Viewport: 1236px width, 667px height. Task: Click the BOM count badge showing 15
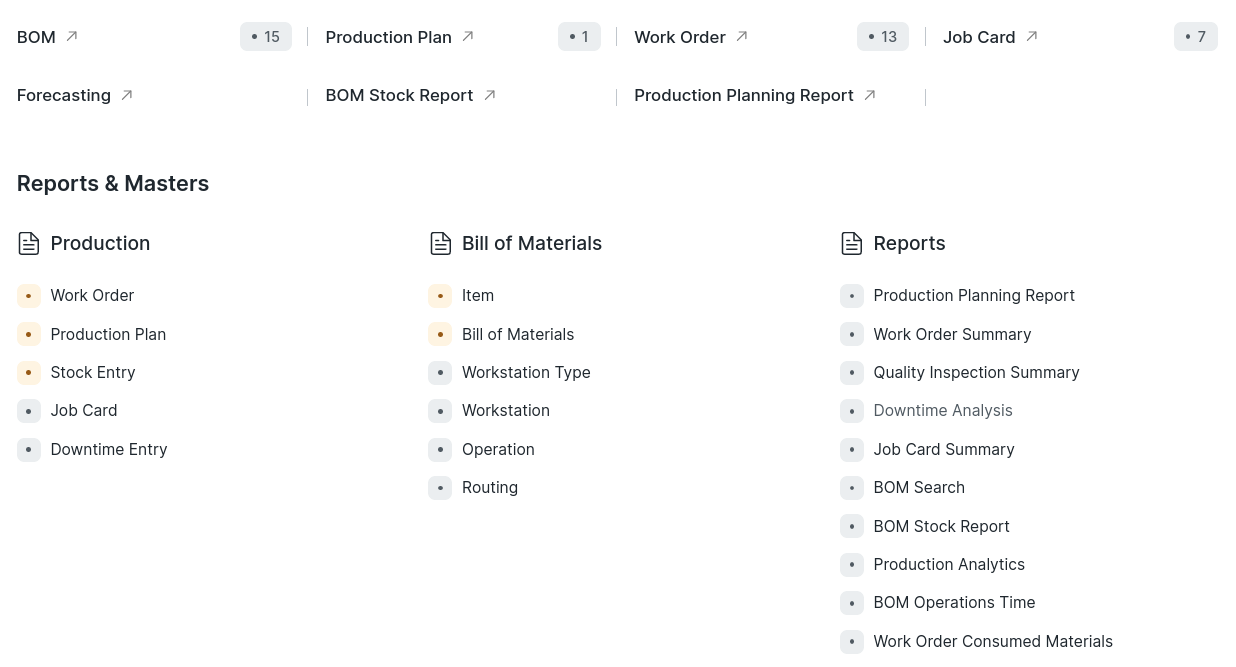(x=266, y=37)
